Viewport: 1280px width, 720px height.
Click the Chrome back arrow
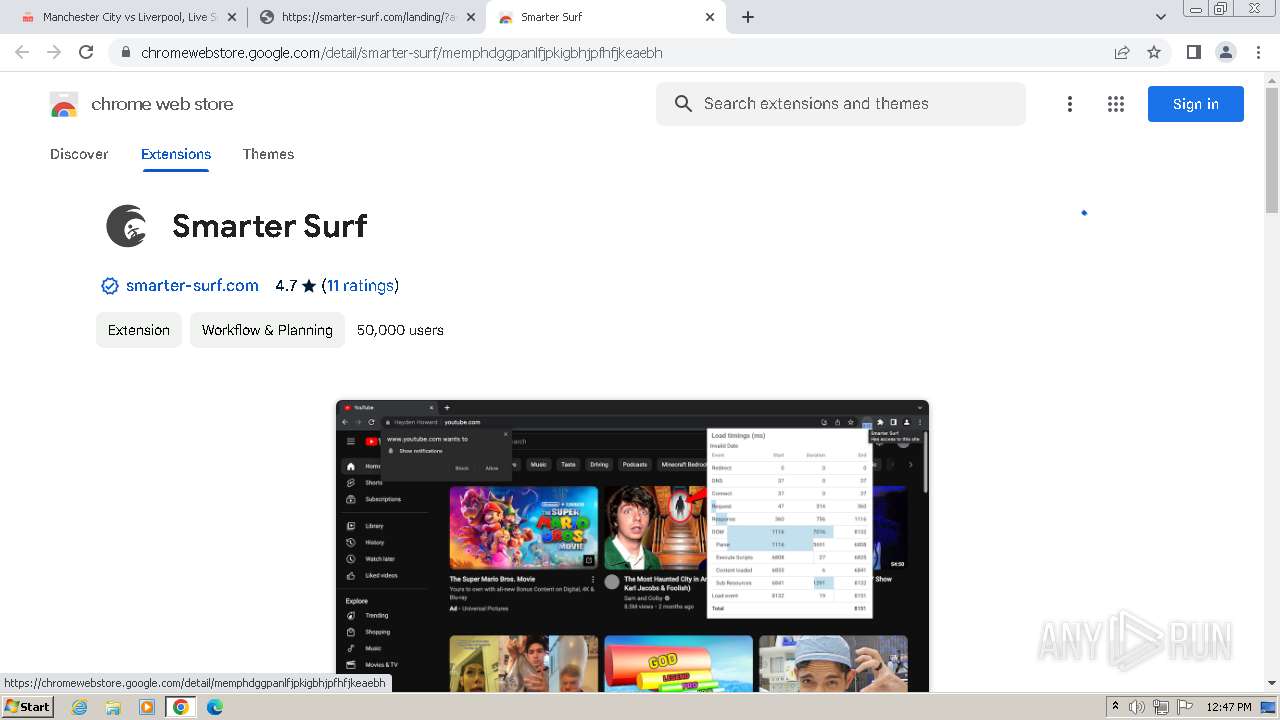pyautogui.click(x=22, y=52)
